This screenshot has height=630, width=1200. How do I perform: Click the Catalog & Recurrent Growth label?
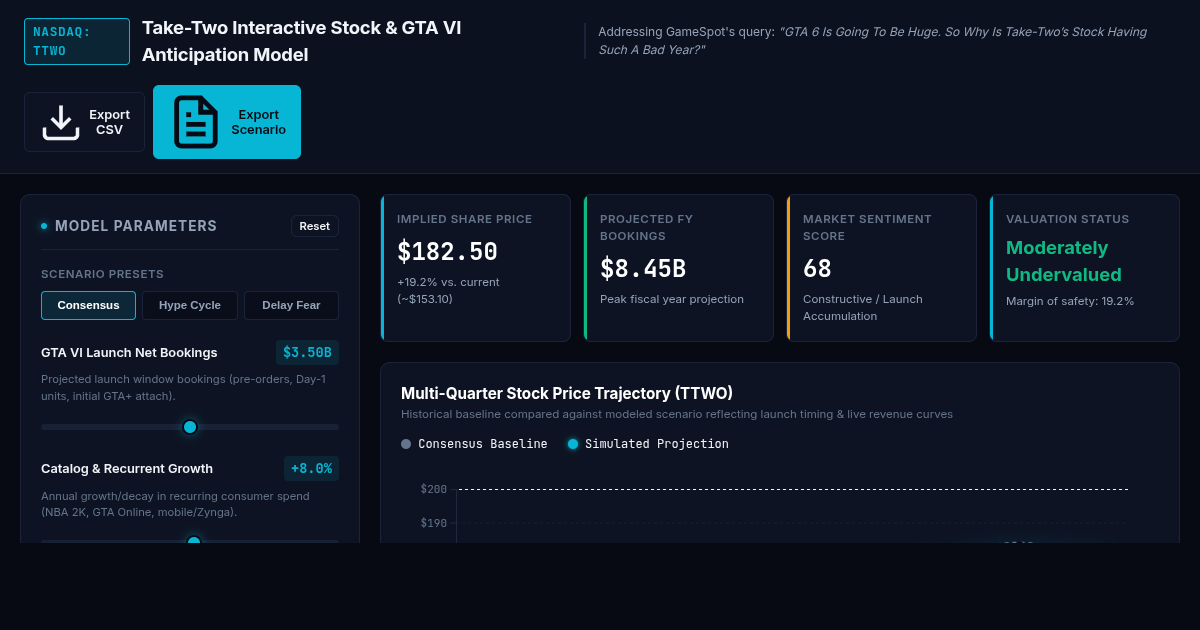127,468
